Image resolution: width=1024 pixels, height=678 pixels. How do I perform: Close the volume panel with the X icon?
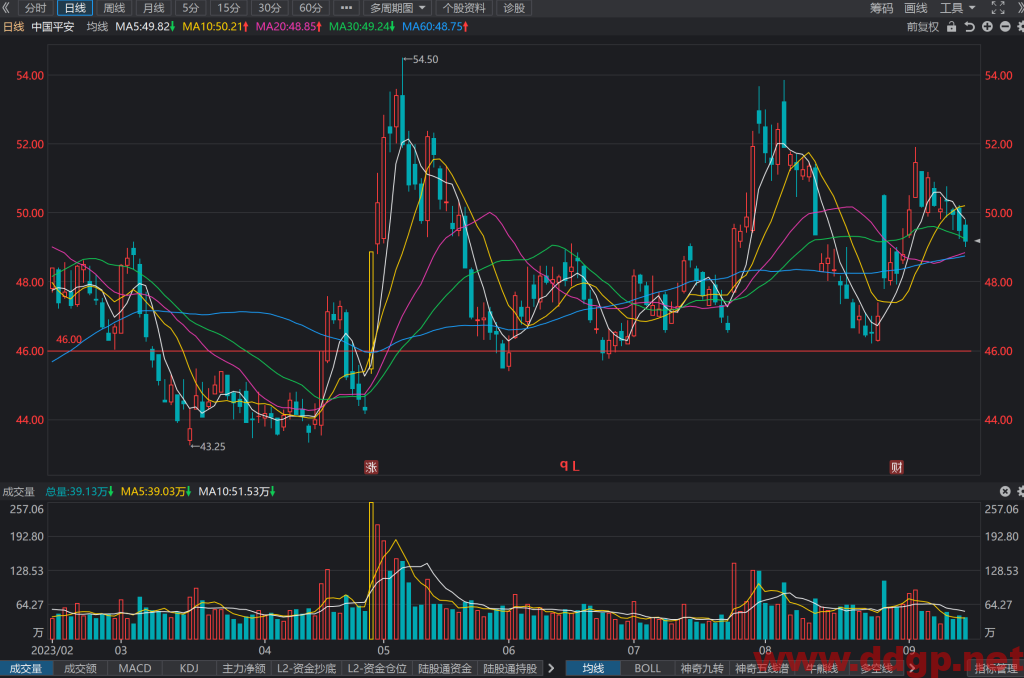point(1005,491)
